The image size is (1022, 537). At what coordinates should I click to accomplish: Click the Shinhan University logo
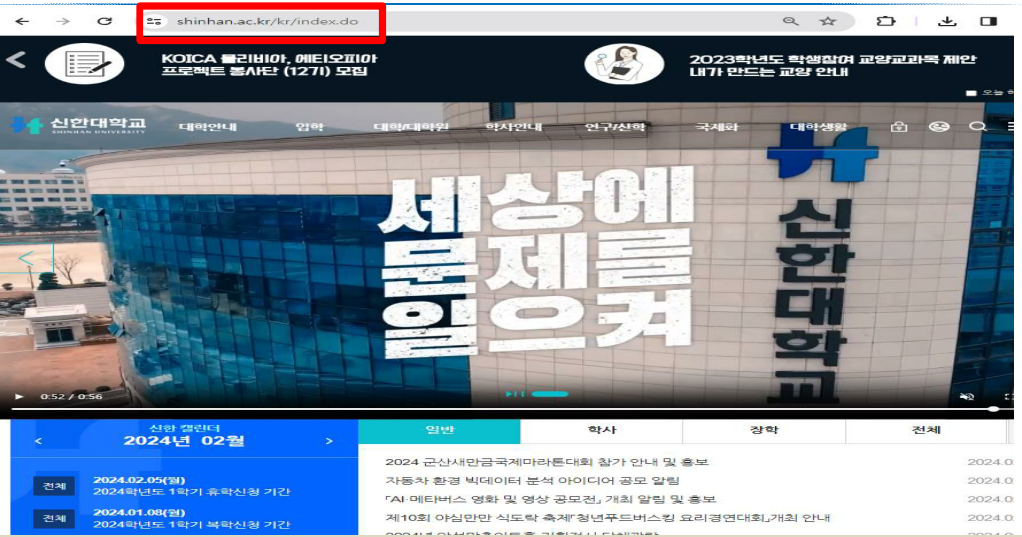78,126
